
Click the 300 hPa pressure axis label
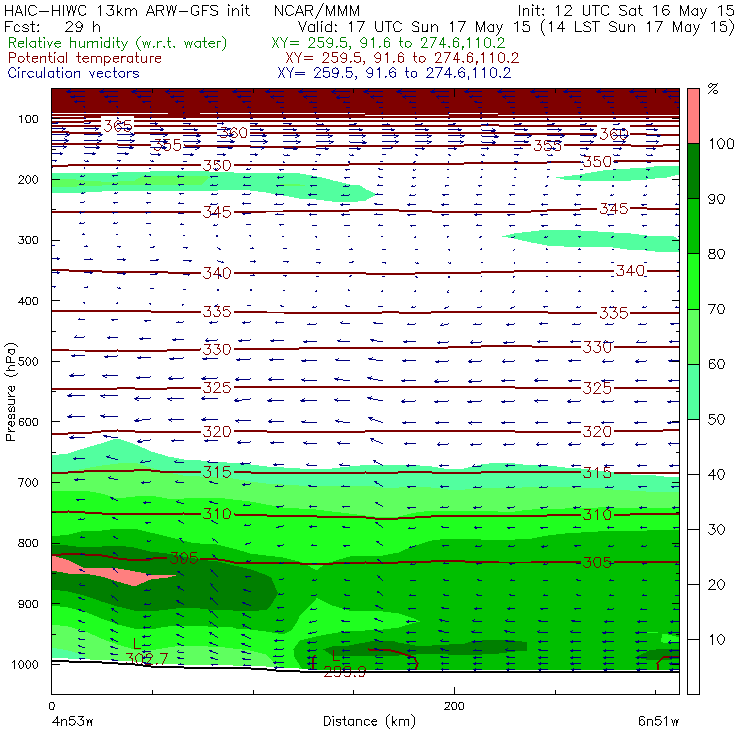[x=28, y=240]
